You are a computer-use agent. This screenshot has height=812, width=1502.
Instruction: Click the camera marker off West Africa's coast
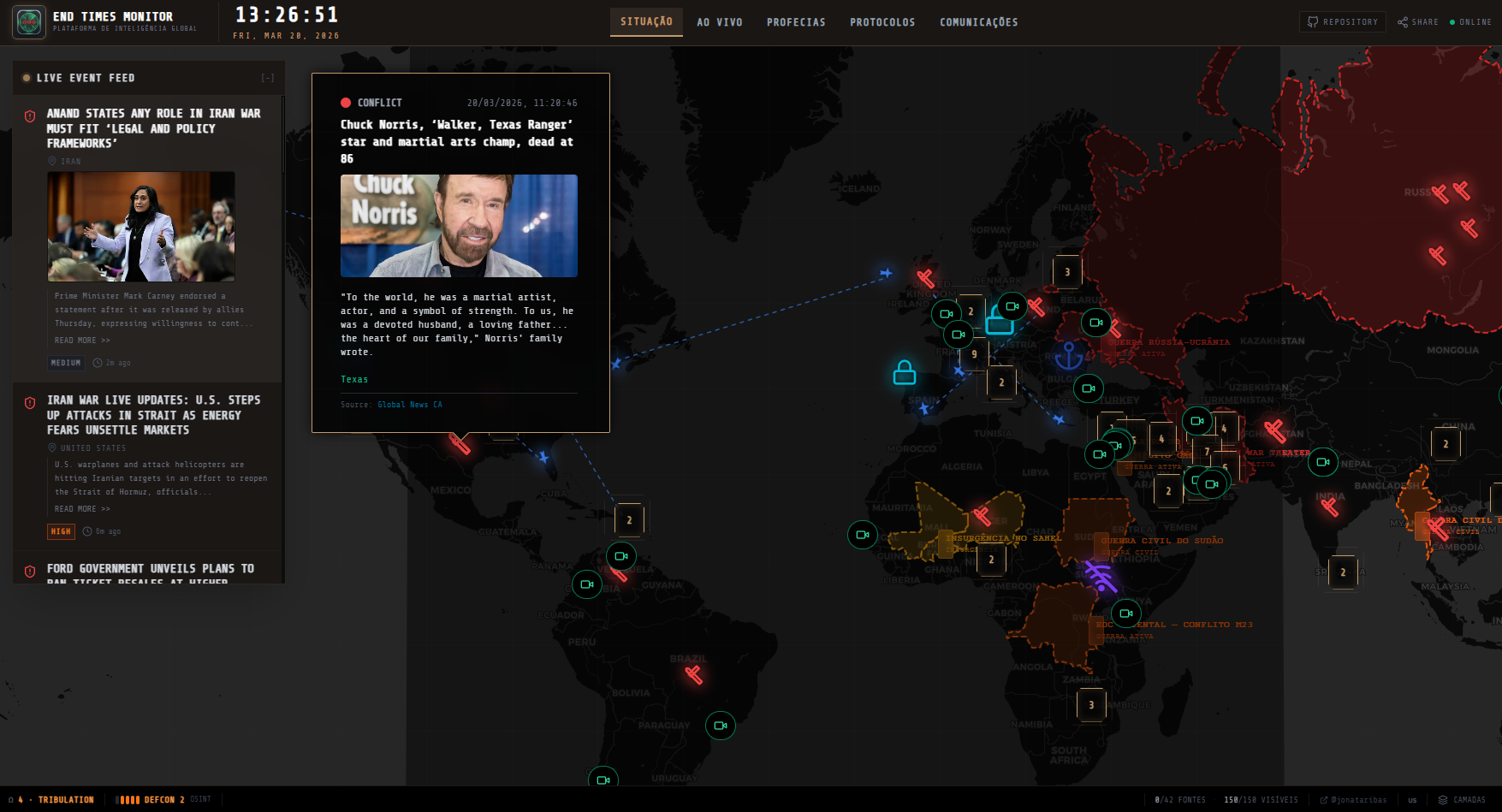[x=862, y=535]
